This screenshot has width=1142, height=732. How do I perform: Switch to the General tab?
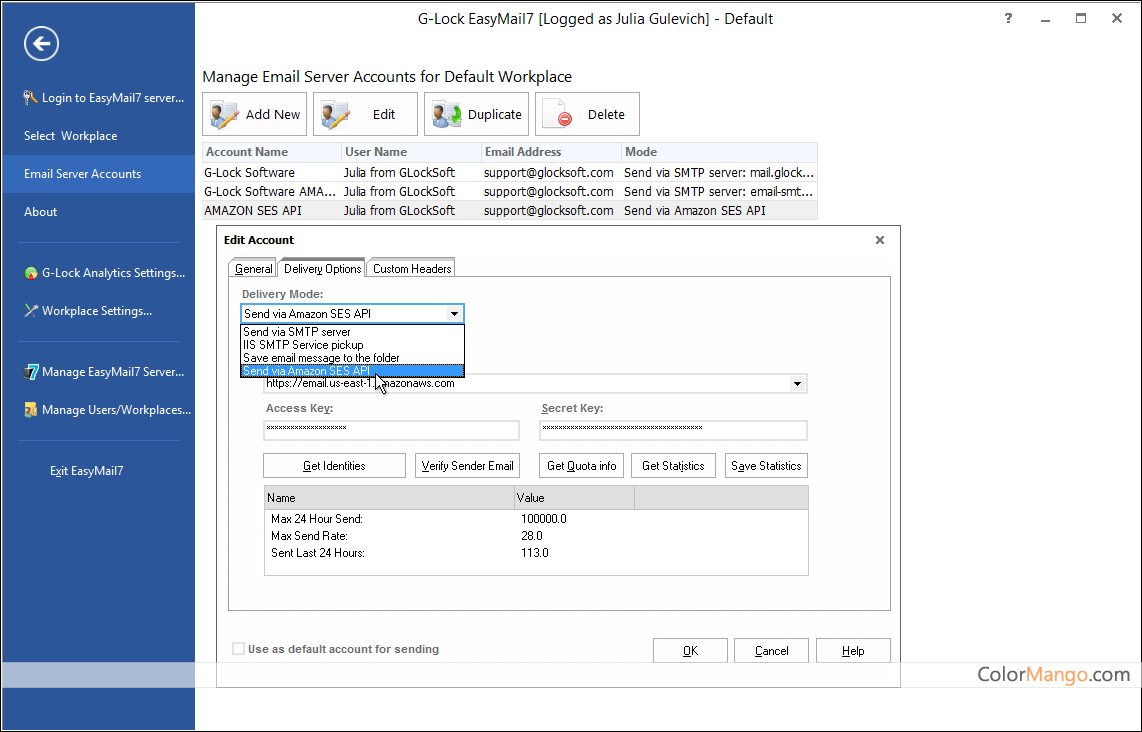coord(253,269)
